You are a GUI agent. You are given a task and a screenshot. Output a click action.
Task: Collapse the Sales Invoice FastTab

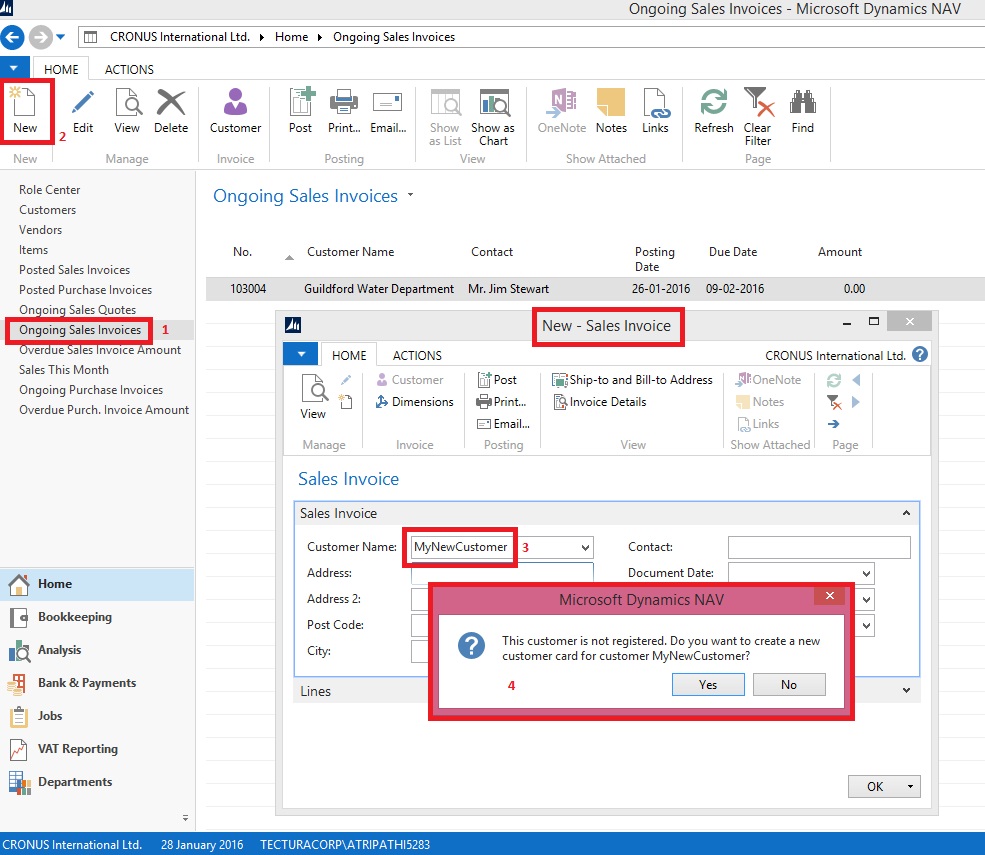coord(906,513)
